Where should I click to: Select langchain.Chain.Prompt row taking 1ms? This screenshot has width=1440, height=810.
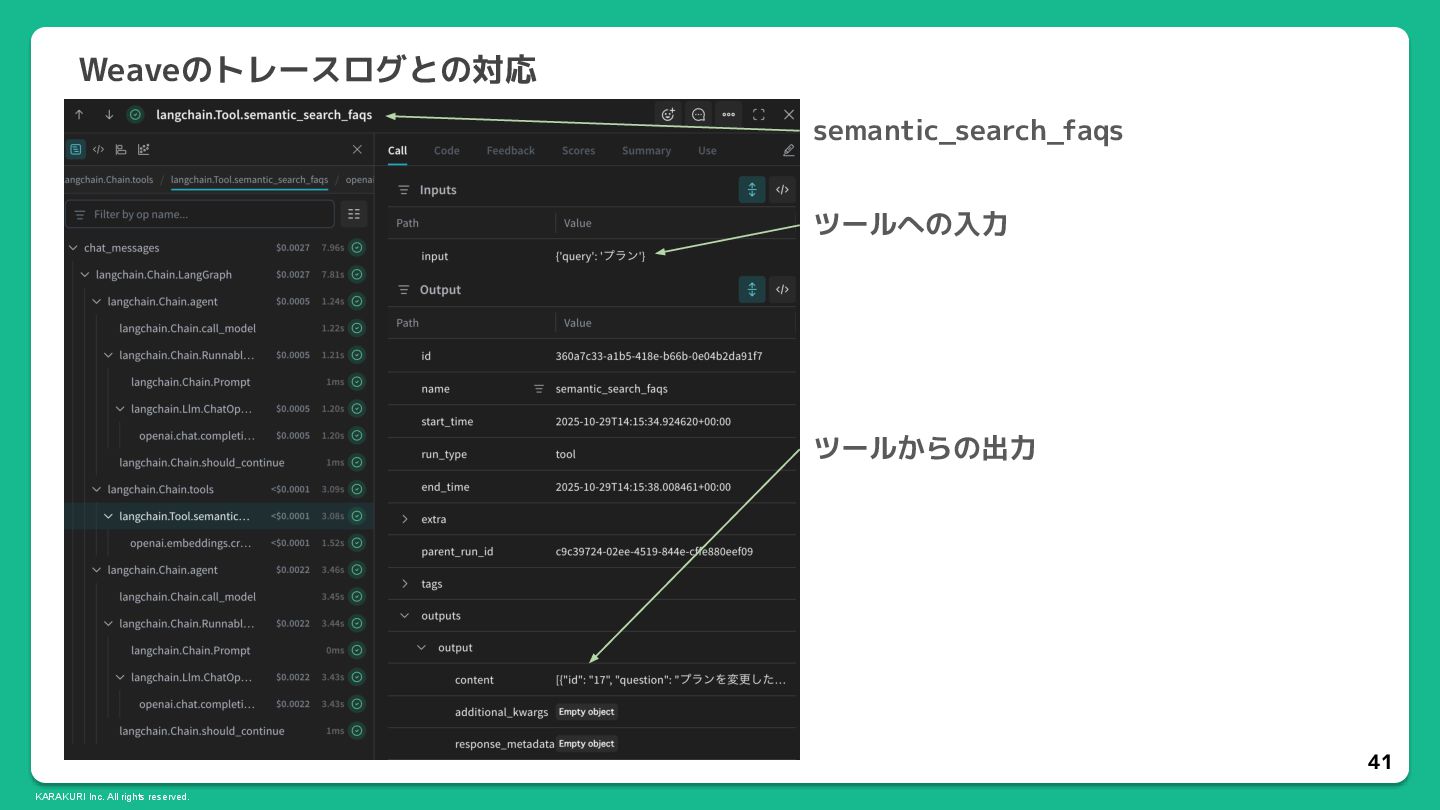point(219,382)
